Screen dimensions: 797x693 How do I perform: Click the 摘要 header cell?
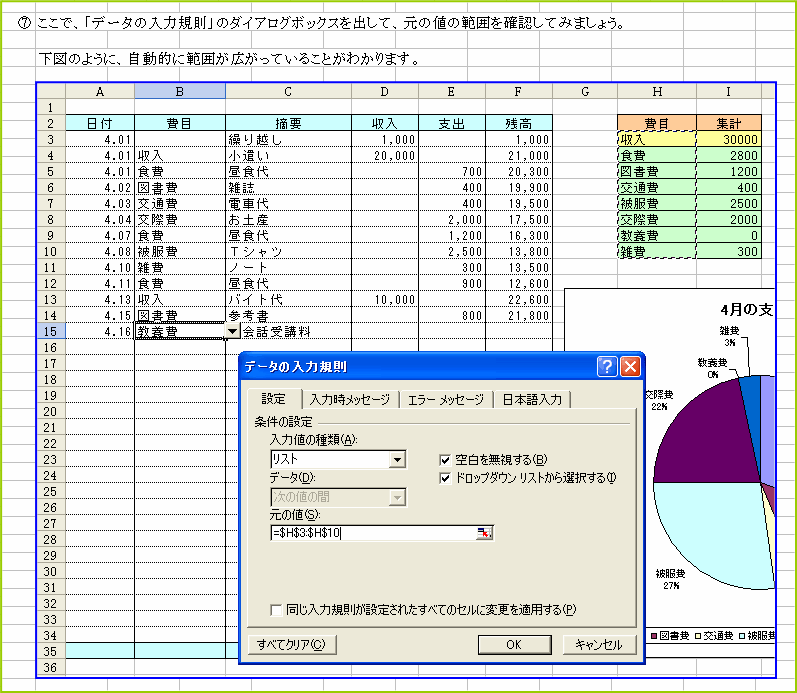pos(288,123)
